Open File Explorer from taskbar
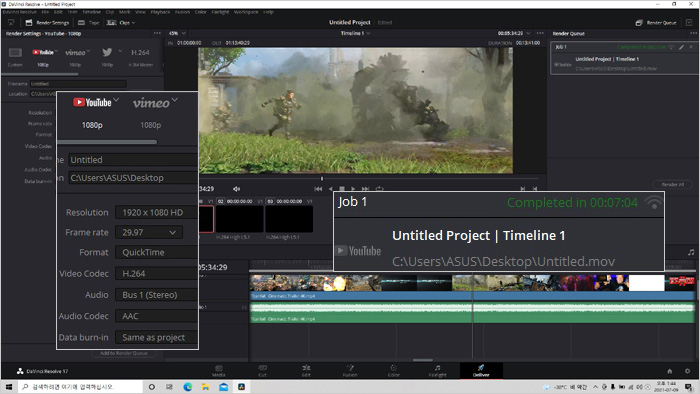 click(205, 387)
